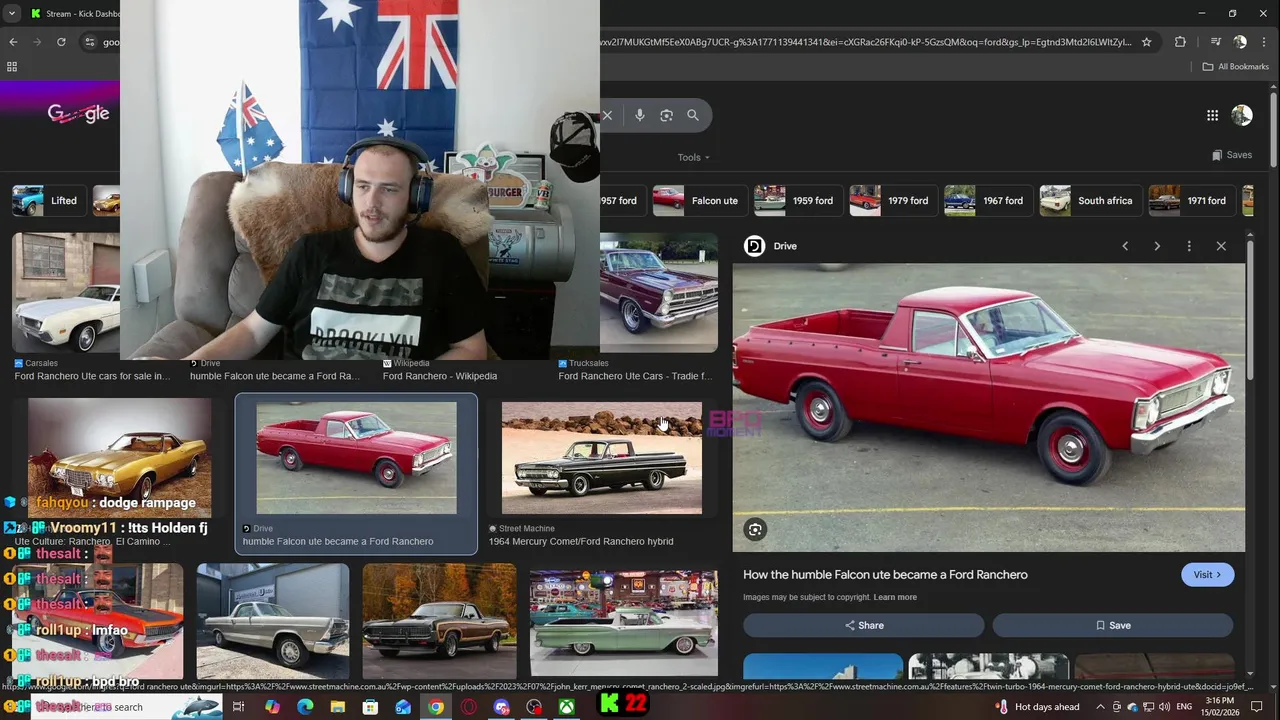1280x720 pixels.
Task: Open the 1964 Mercury Comet hybrid thumbnail
Action: click(601, 458)
